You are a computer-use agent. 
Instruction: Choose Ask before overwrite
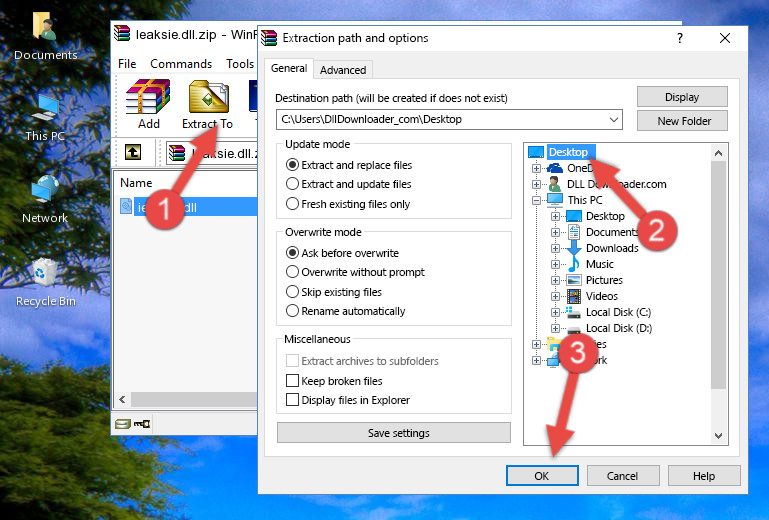pyautogui.click(x=342, y=253)
